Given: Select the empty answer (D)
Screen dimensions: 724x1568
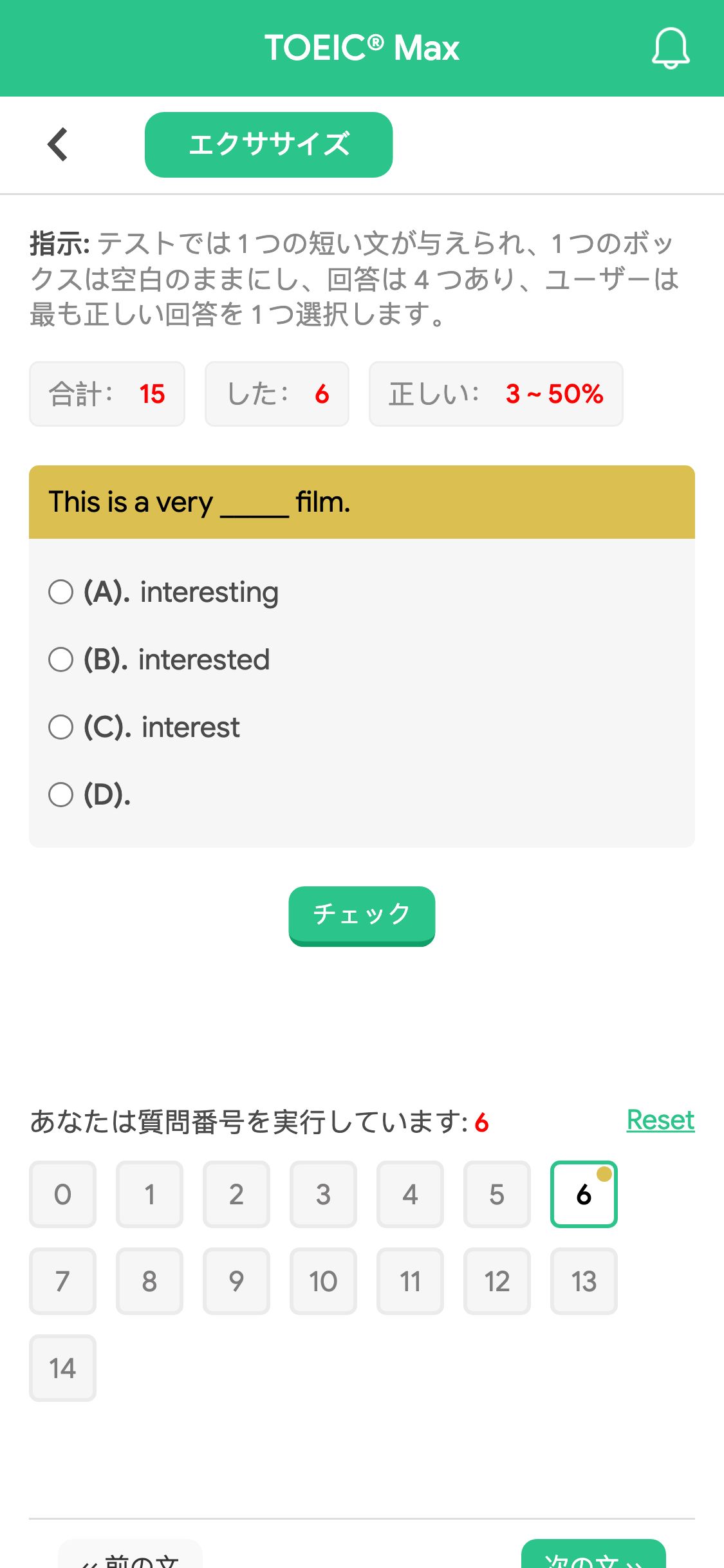Looking at the screenshot, I should (x=90, y=795).
